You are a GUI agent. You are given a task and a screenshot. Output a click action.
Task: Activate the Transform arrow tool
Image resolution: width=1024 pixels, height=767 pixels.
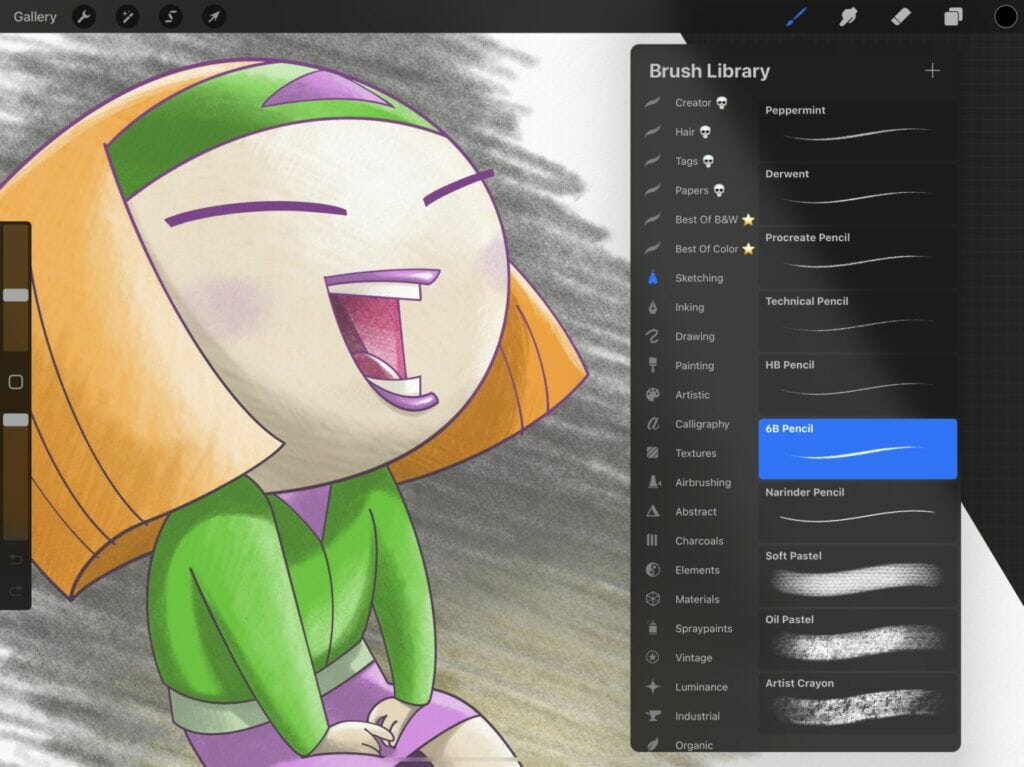[x=214, y=16]
